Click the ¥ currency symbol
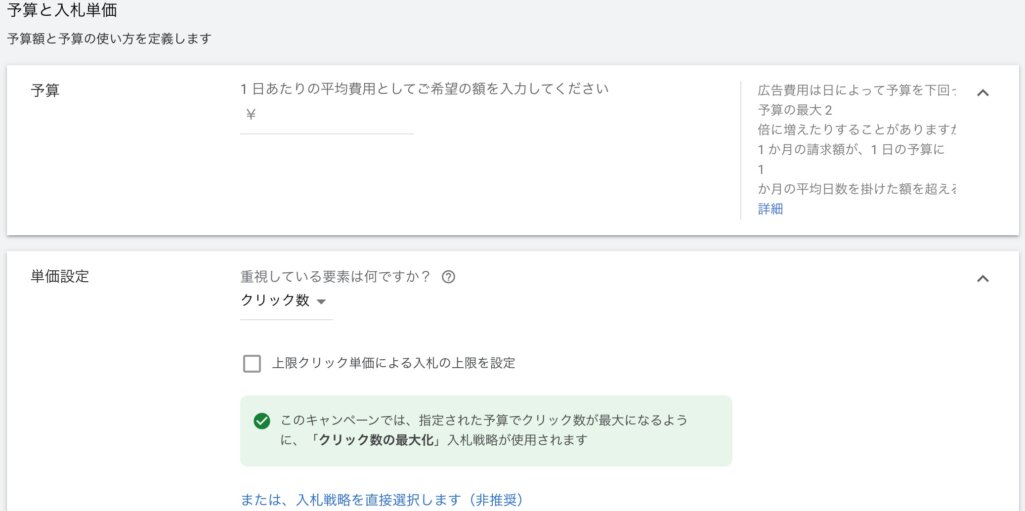This screenshot has height=511, width=1025. 250,114
